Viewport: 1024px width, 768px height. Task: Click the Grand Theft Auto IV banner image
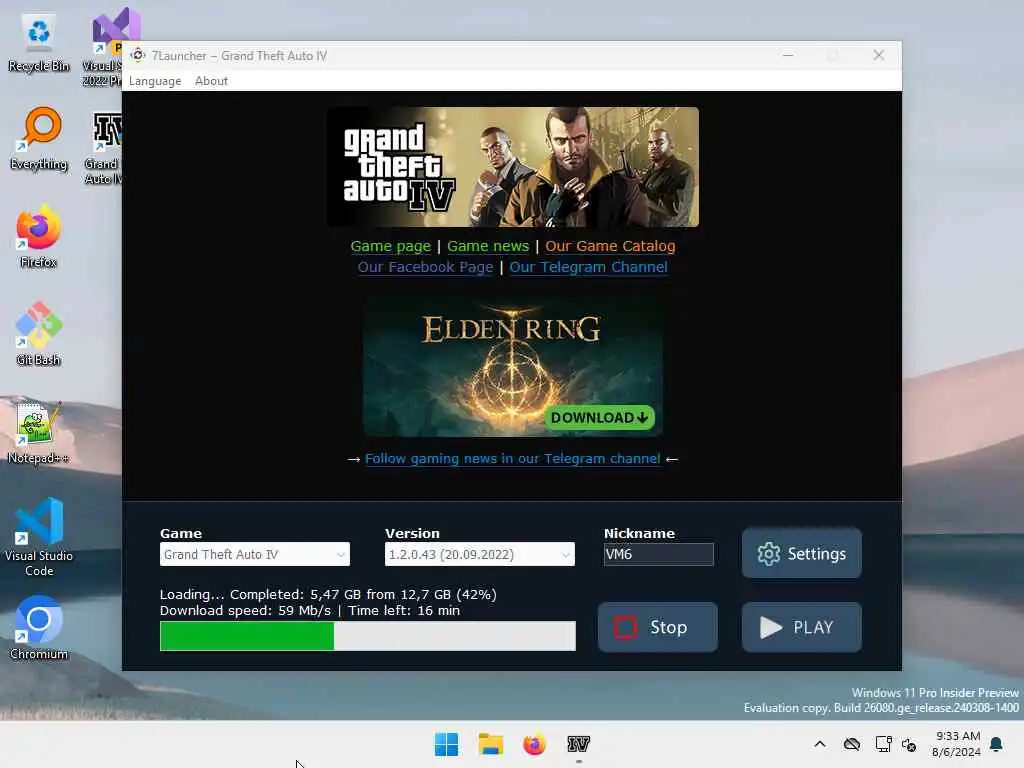(x=513, y=167)
